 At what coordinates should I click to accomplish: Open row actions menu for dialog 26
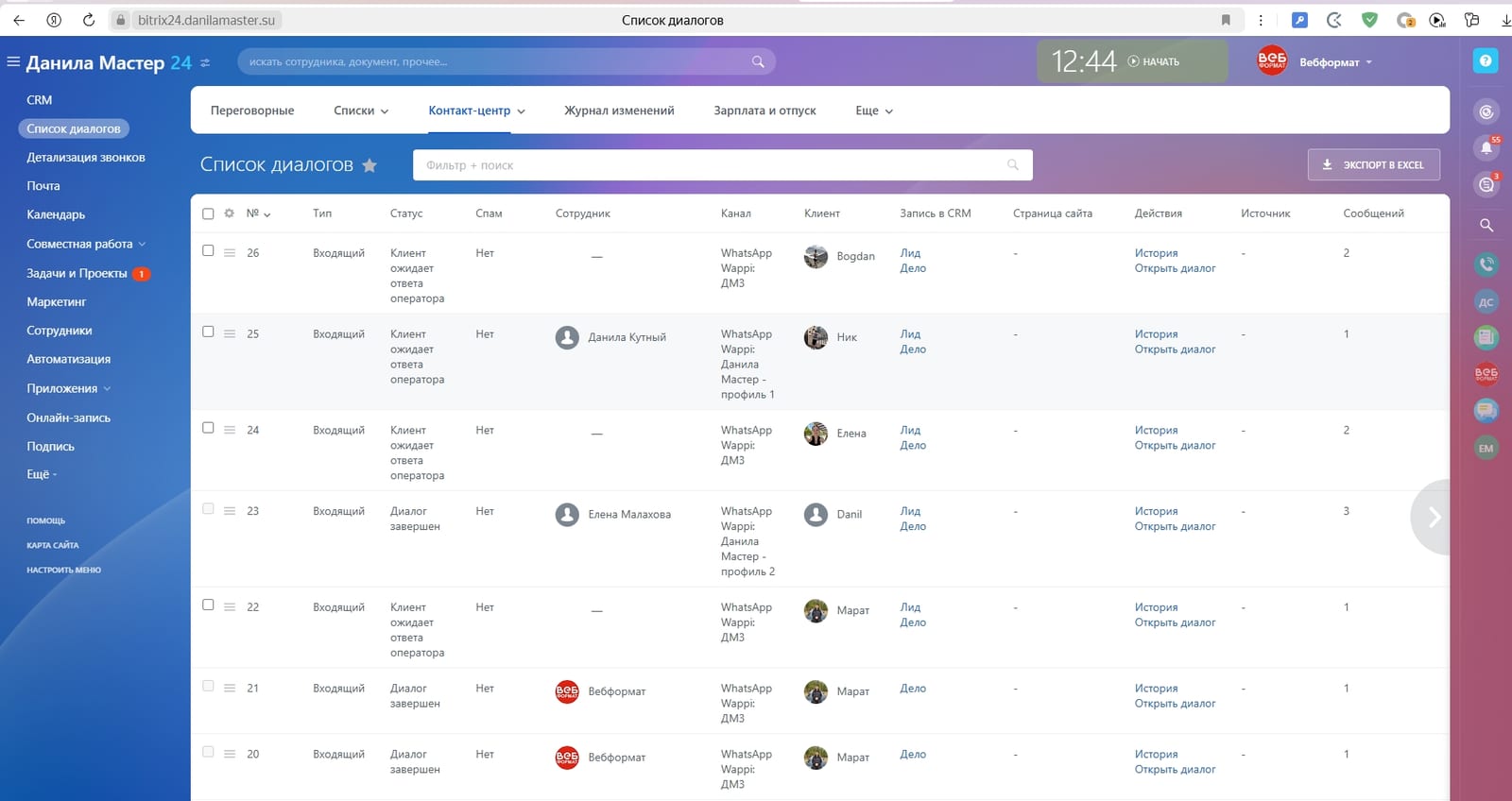point(230,253)
